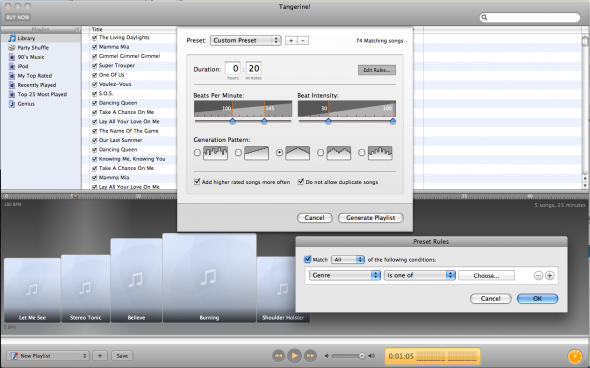
Task: Click Cancel in the preset dialog
Action: (x=315, y=218)
